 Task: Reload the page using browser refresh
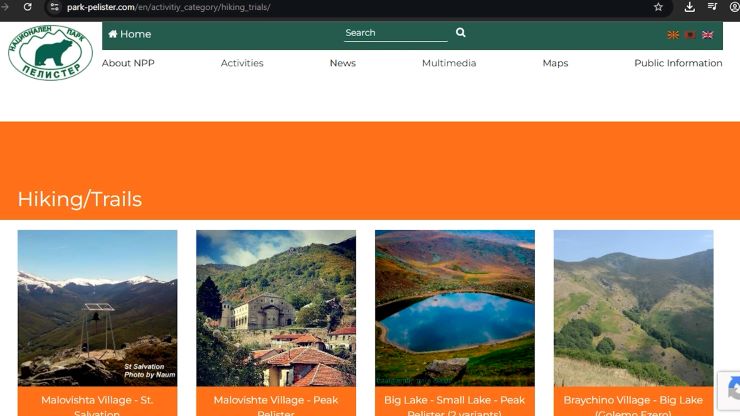point(27,7)
